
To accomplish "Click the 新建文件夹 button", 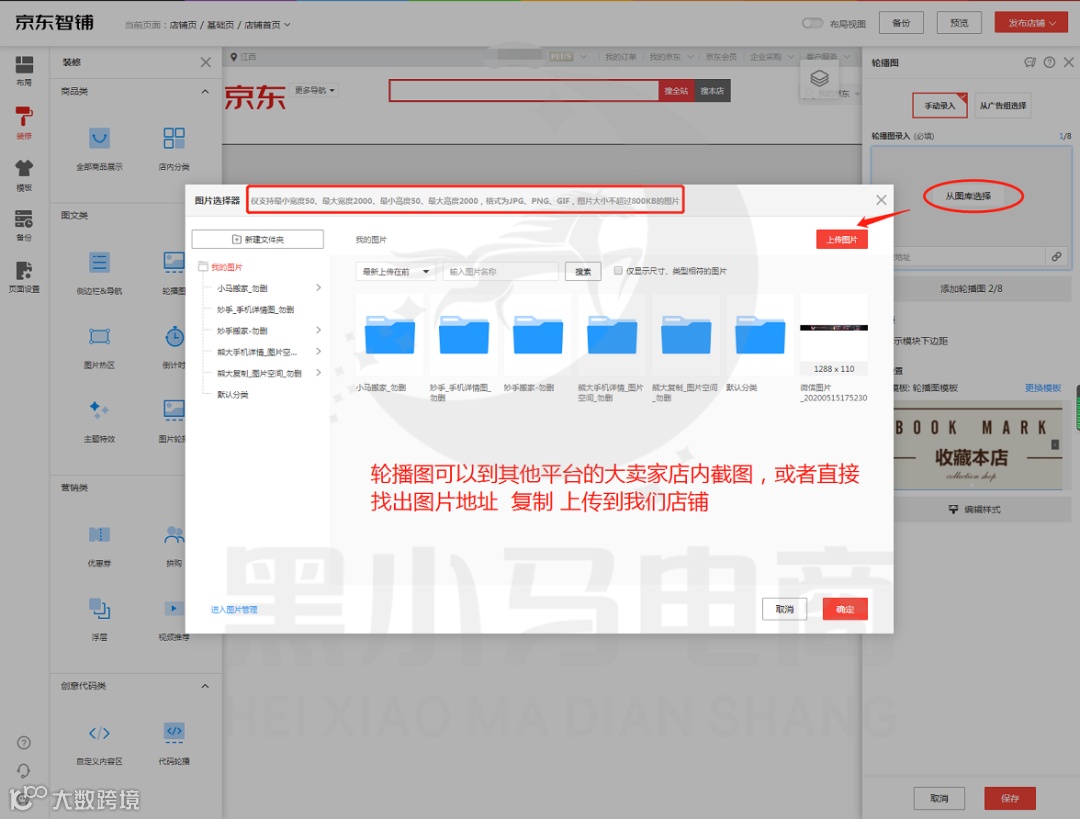I will coord(258,239).
